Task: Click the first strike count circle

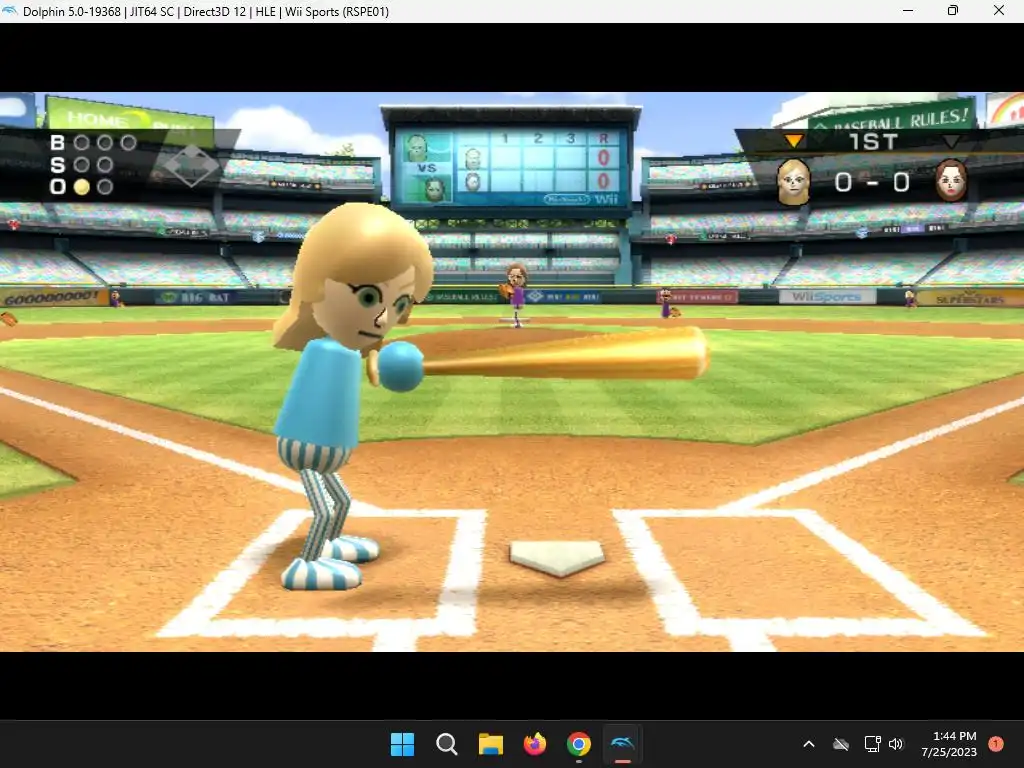Action: (x=82, y=165)
